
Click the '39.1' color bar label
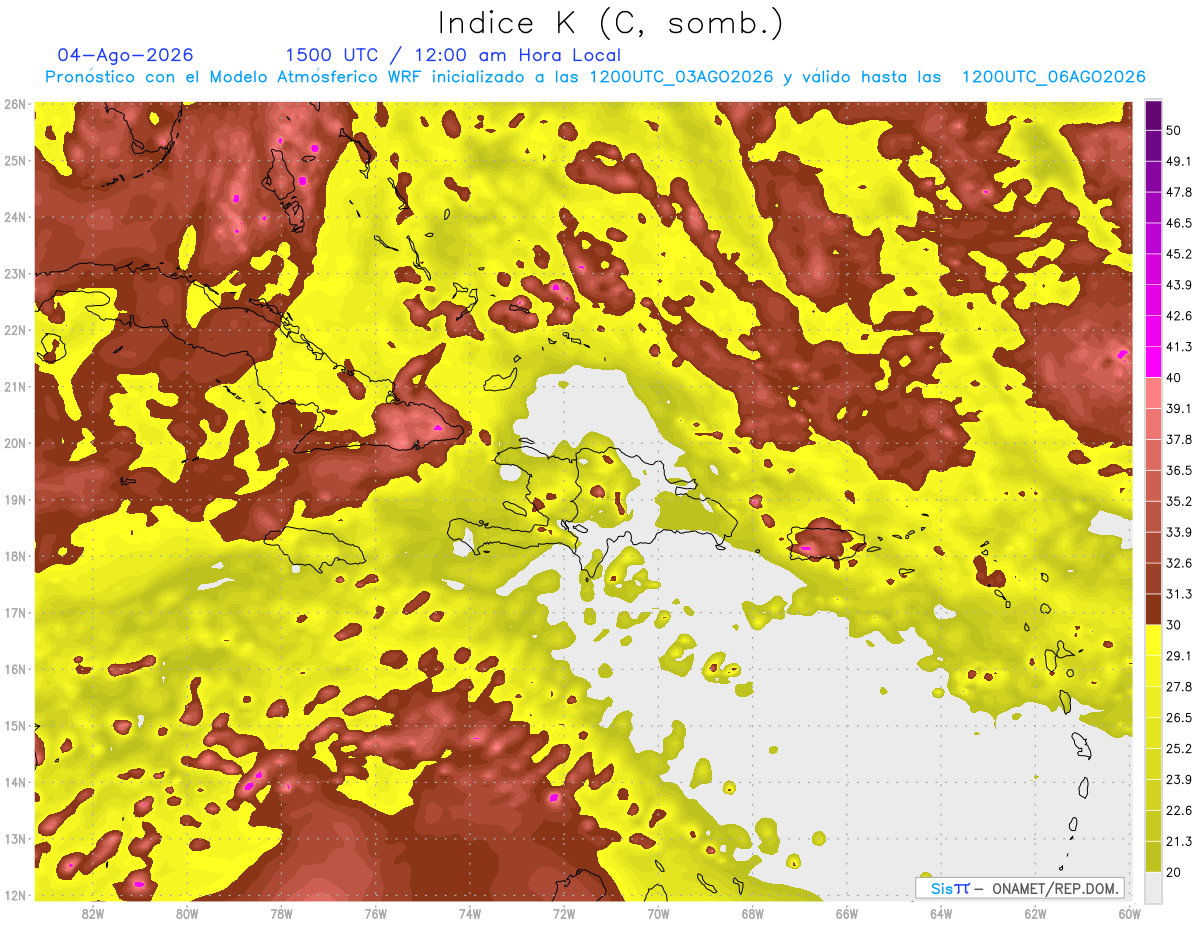click(1178, 408)
